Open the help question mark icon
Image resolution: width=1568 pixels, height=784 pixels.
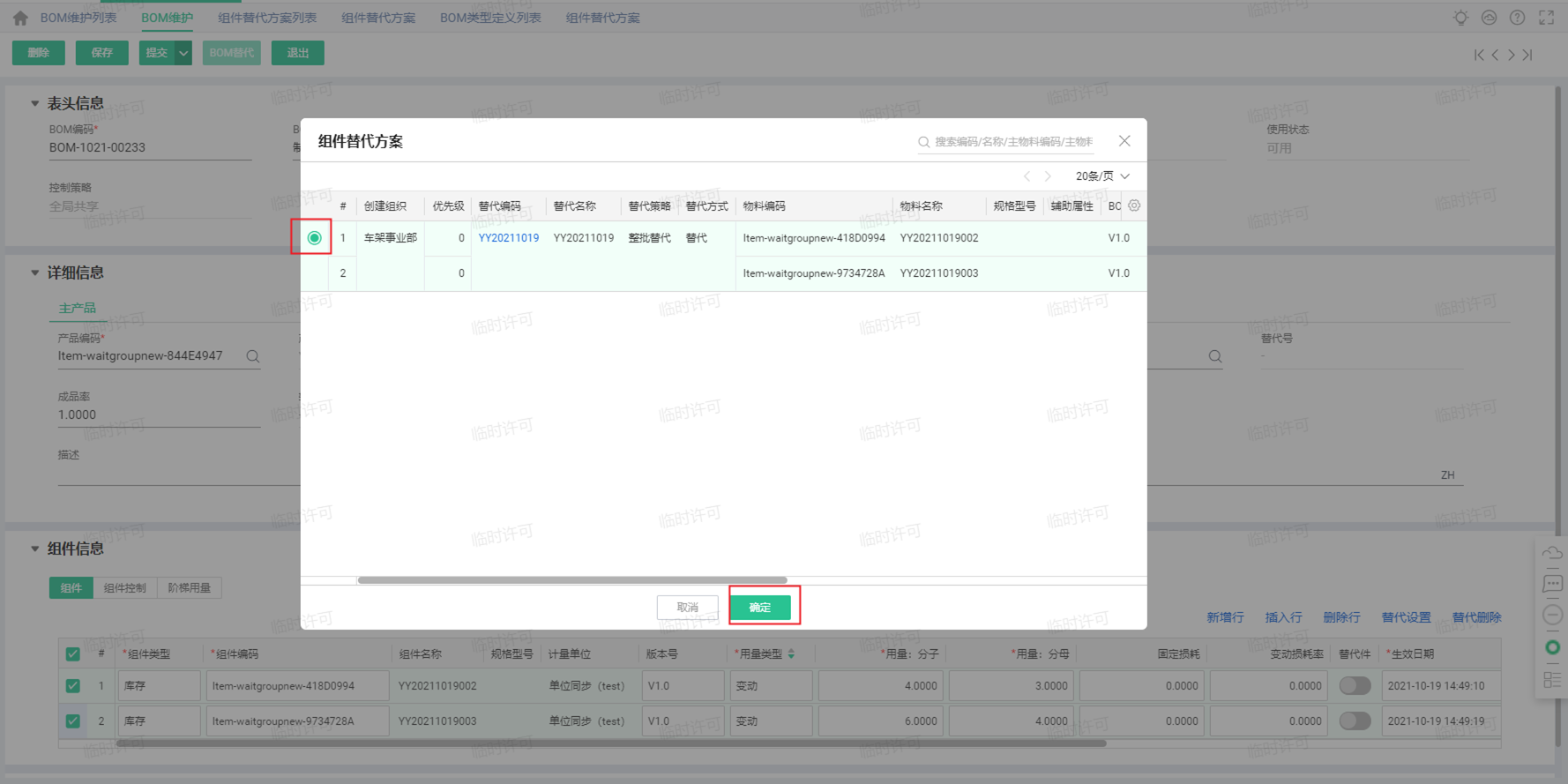coord(1517,18)
